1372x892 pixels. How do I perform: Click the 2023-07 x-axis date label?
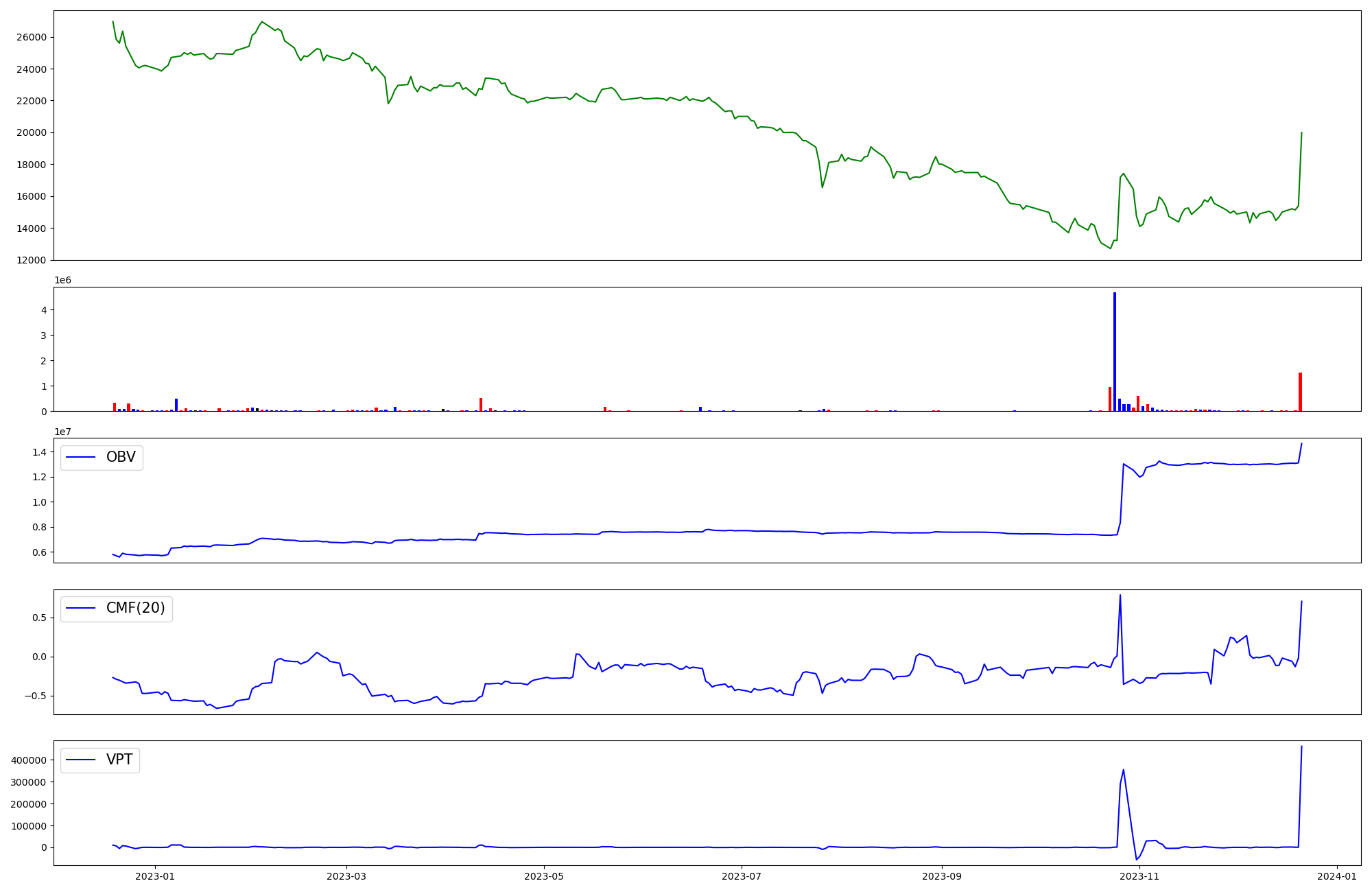742,876
